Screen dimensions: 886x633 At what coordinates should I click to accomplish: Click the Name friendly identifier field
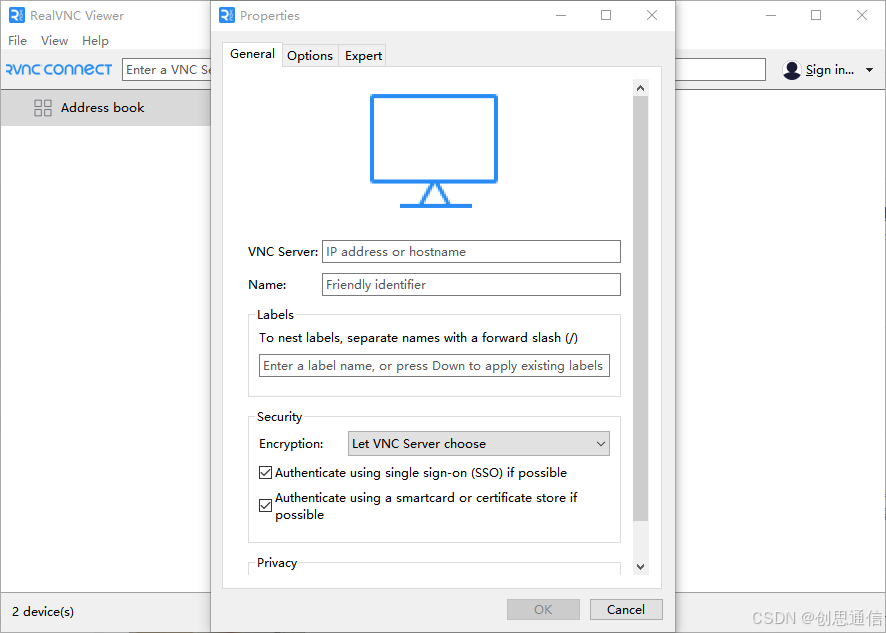471,284
